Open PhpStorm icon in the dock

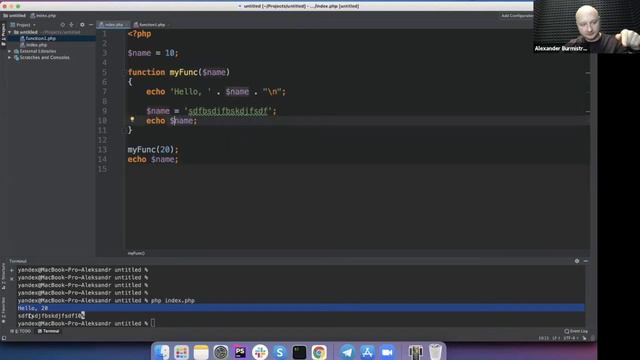click(240, 352)
